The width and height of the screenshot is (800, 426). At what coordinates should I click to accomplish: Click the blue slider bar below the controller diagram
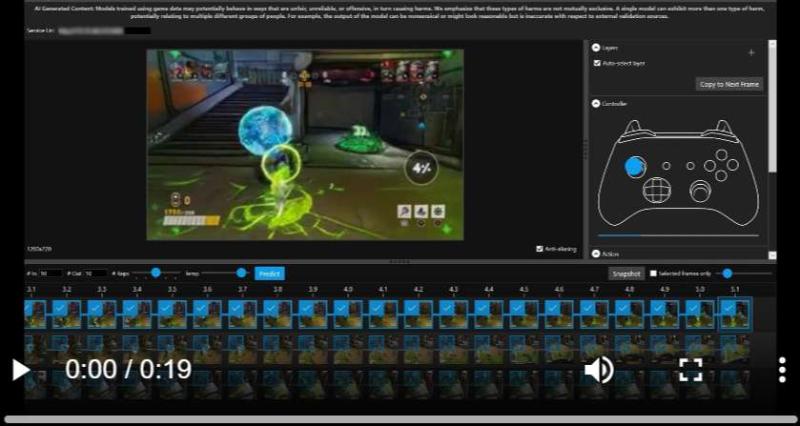point(678,235)
